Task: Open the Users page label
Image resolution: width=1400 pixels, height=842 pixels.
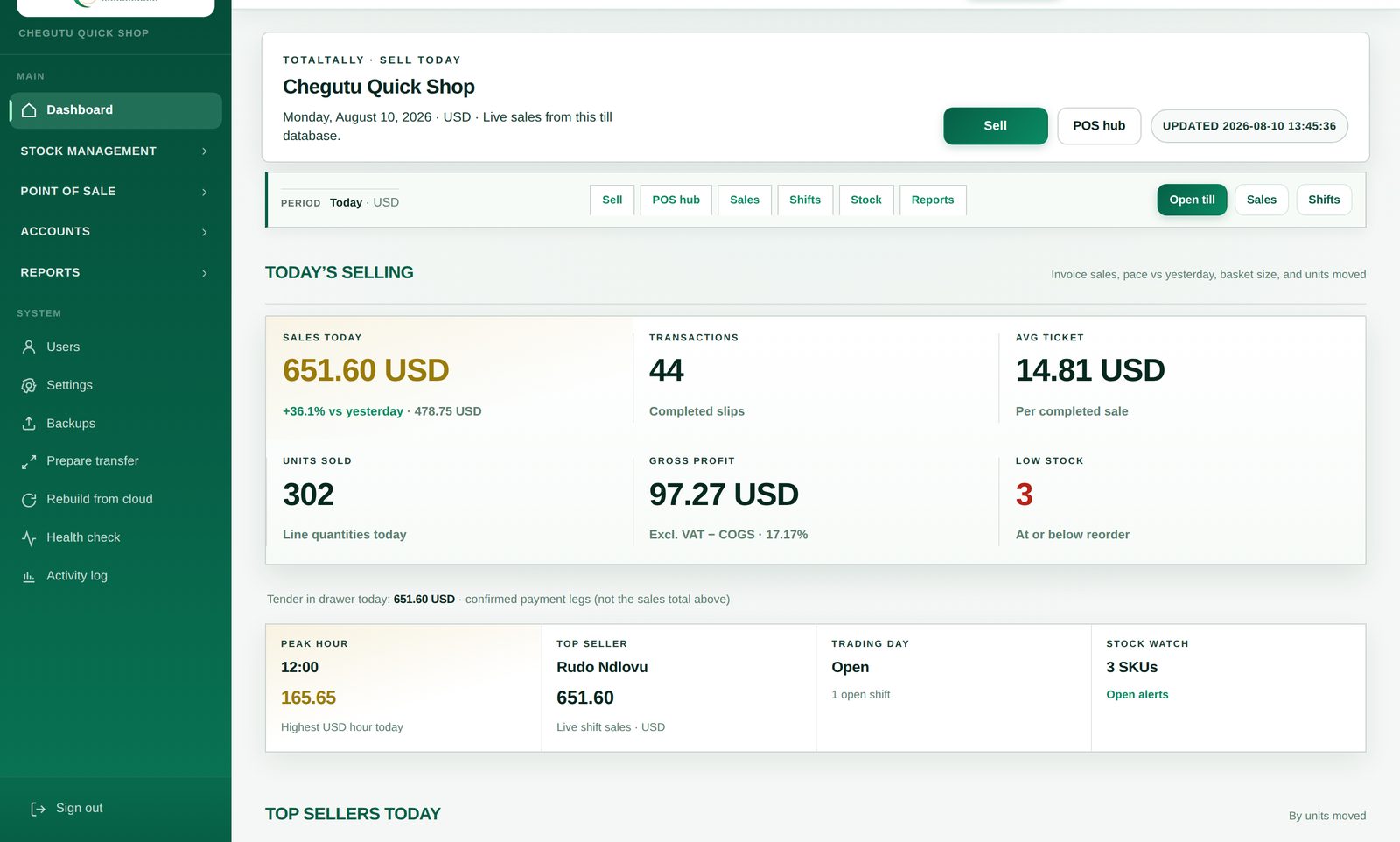Action: [x=63, y=347]
